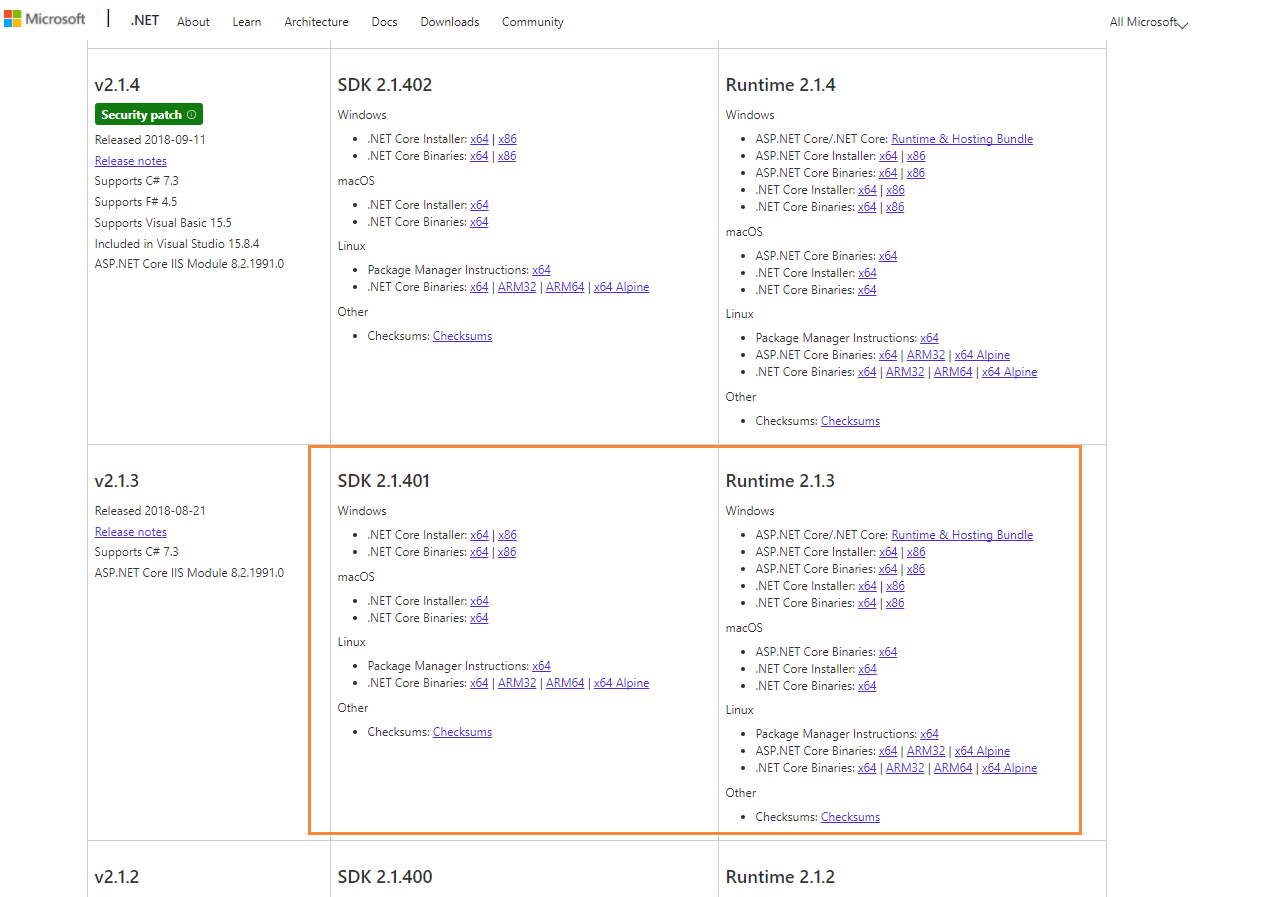The image size is (1275, 897).
Task: Download Runtime 2.1.4 macOS ASP.NET Core Binaries x64
Action: 888,256
